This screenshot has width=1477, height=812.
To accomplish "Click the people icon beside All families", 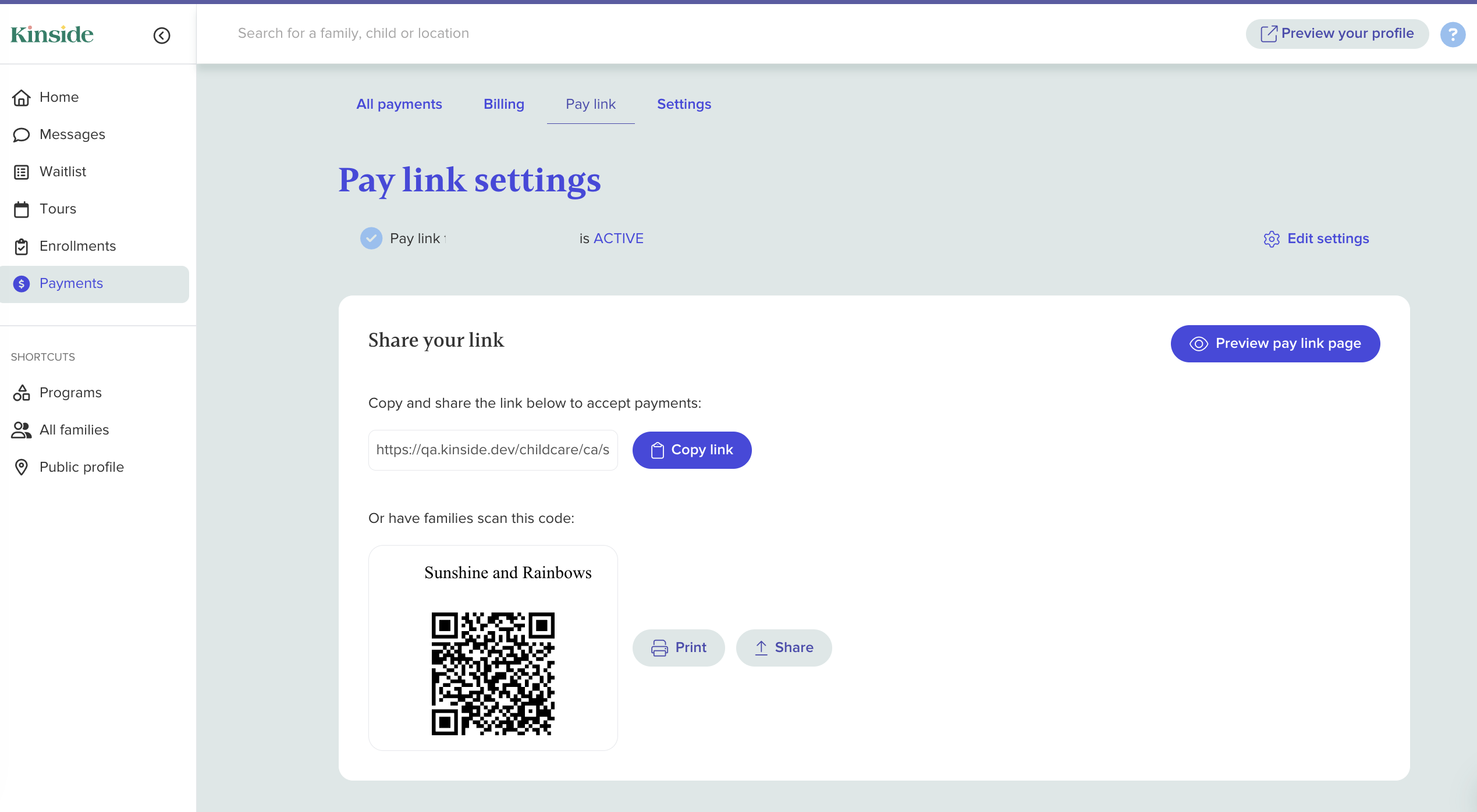I will point(22,430).
